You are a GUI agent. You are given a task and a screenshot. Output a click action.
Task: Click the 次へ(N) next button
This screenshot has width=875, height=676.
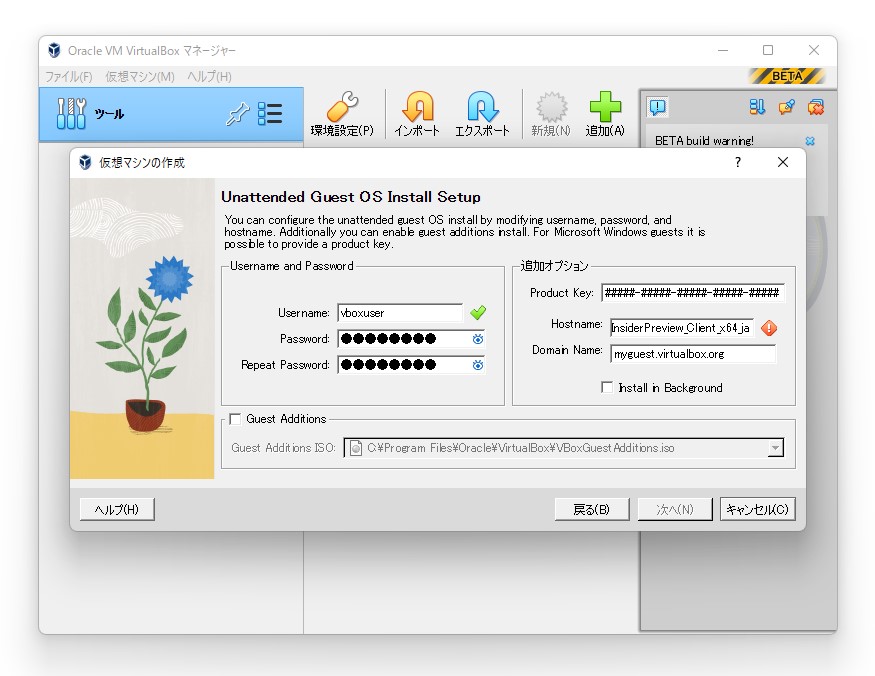coord(675,509)
